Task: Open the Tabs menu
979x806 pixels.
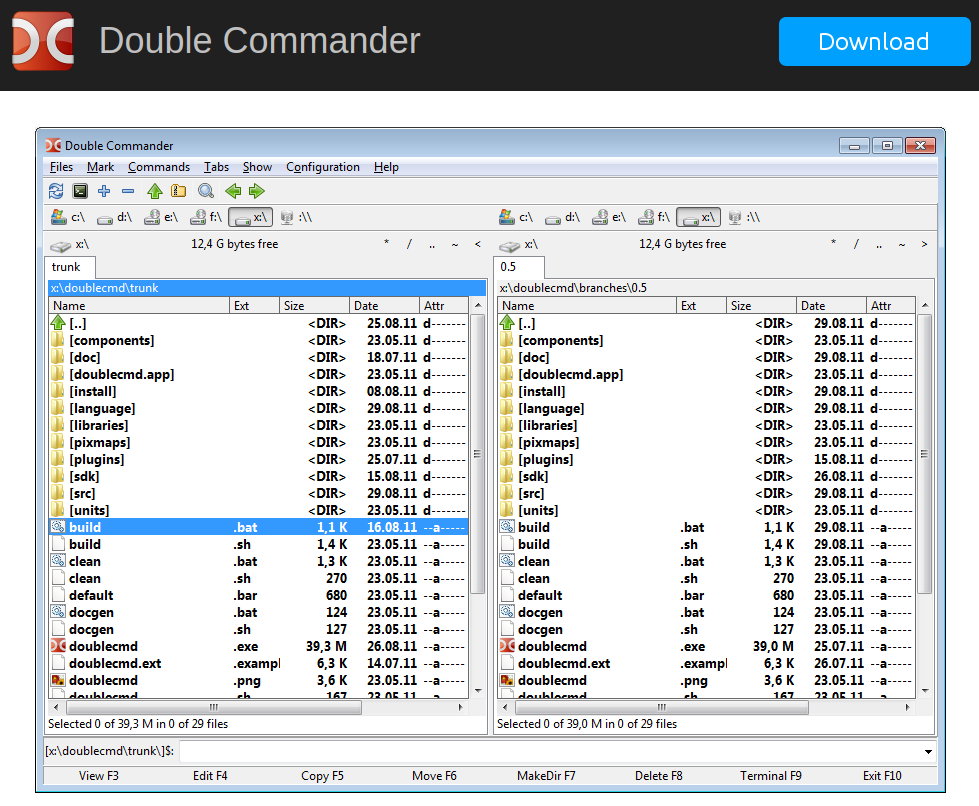Action: (216, 167)
